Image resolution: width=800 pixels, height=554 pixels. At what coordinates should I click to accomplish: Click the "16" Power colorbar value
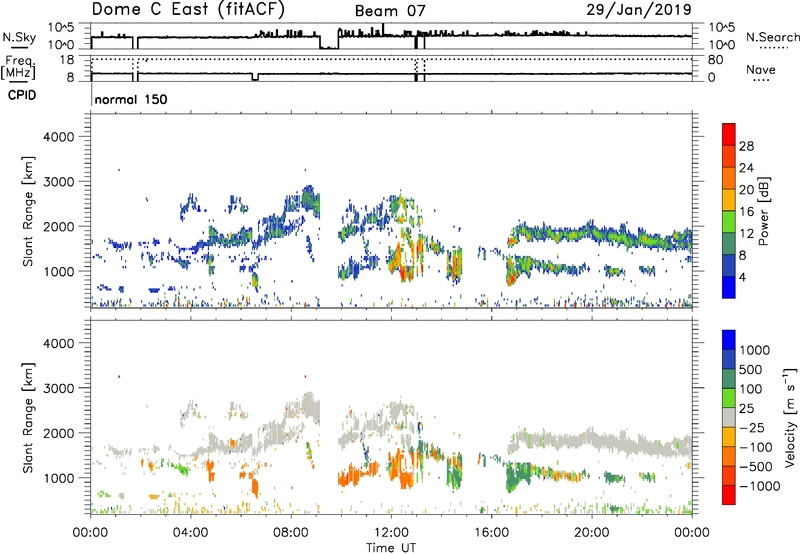(x=746, y=212)
